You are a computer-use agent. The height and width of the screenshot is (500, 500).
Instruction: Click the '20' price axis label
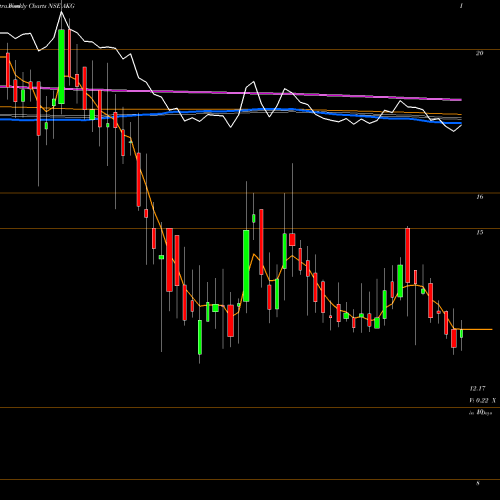479,53
